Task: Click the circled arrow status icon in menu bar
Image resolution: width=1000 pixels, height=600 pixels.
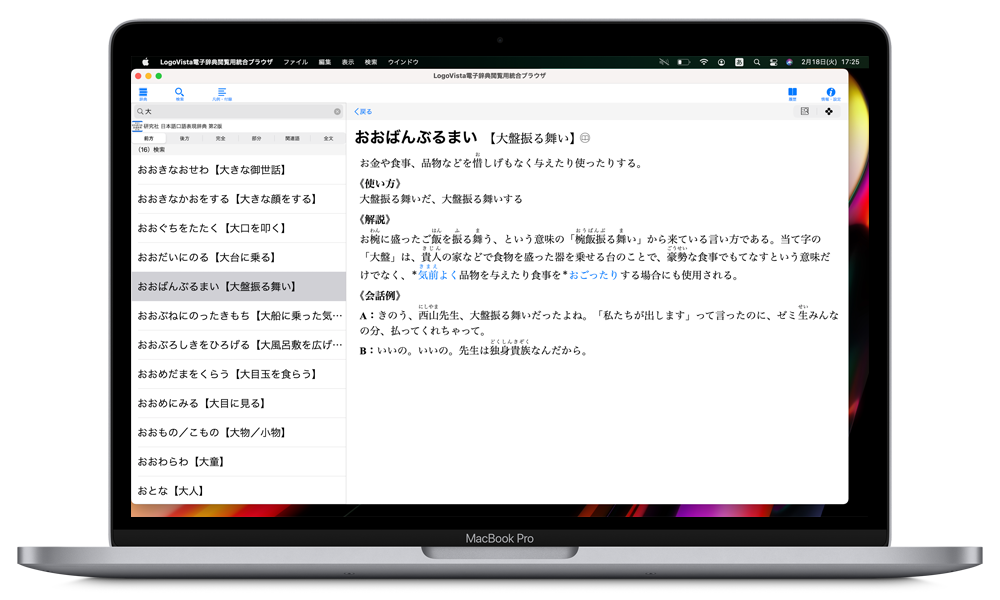Action: pos(721,62)
